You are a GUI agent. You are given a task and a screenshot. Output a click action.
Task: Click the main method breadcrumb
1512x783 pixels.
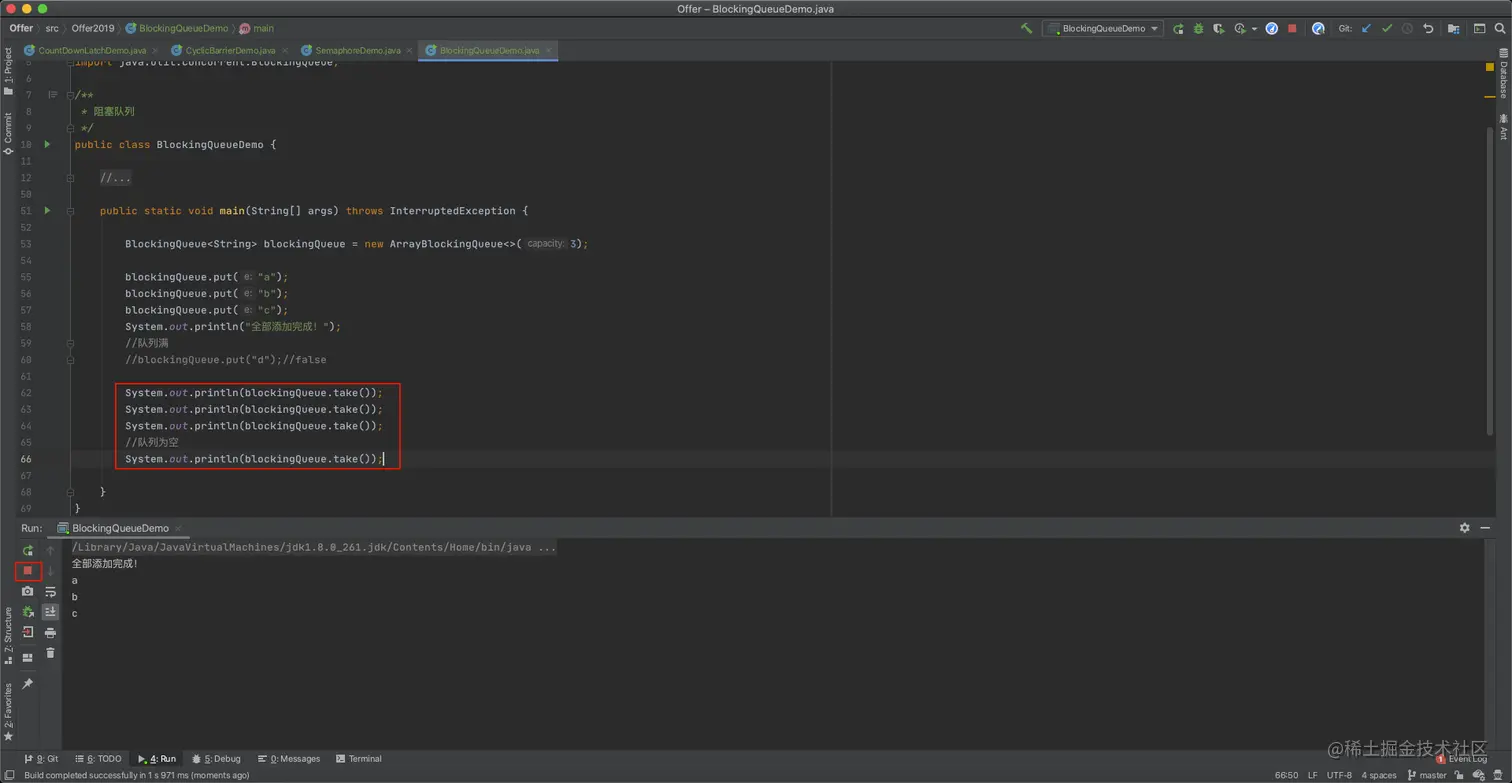257,28
